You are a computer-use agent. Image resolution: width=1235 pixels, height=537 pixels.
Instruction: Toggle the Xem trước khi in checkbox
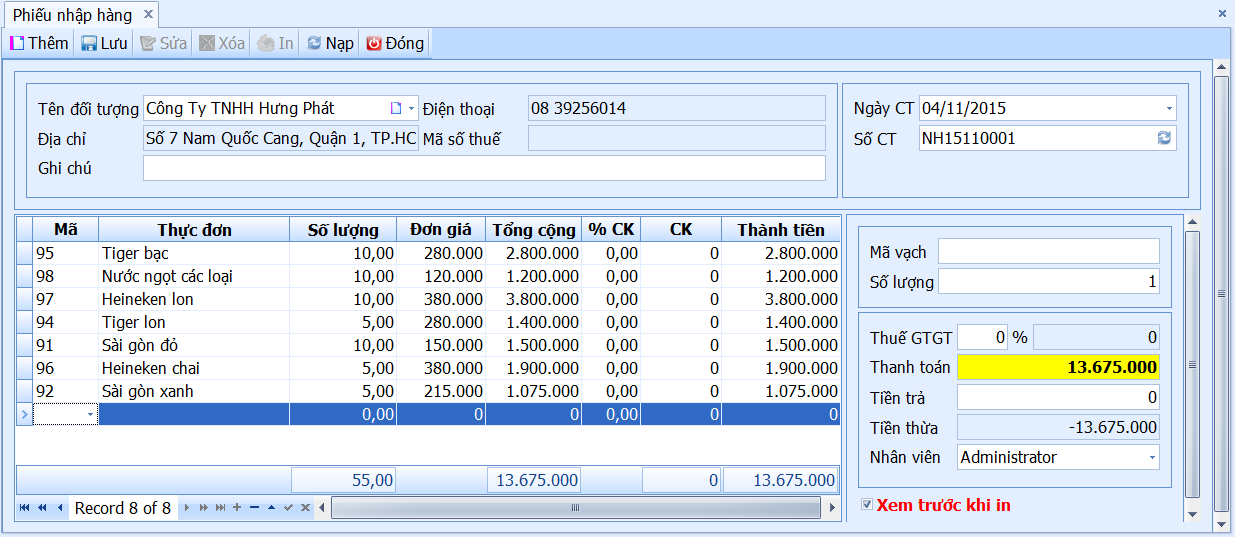point(867,505)
